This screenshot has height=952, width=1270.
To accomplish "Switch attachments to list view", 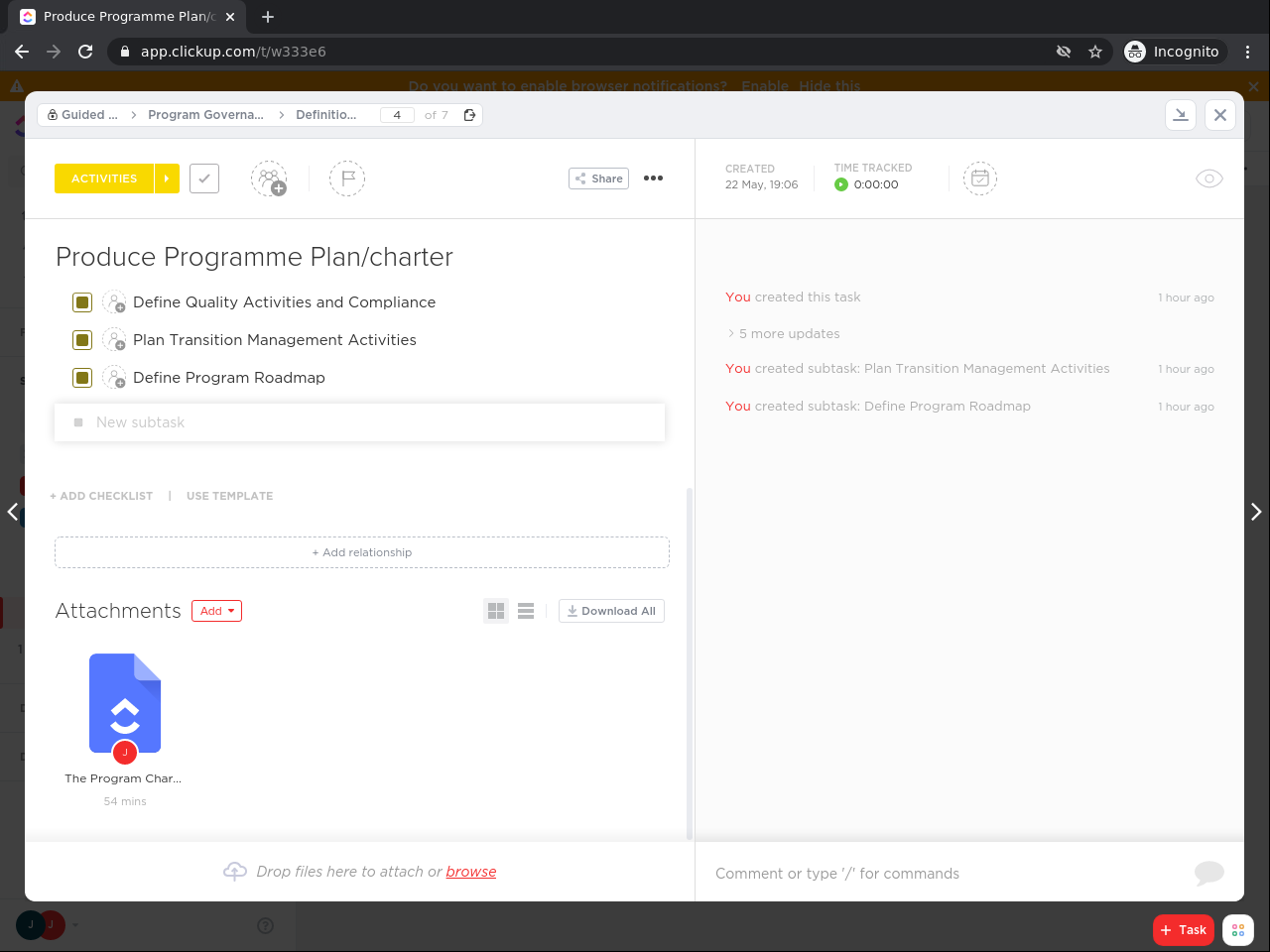I will [x=526, y=611].
